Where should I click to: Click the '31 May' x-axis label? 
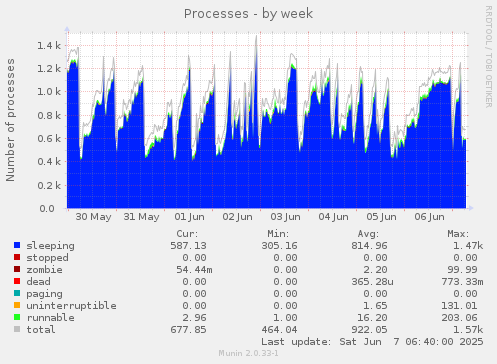(x=141, y=217)
